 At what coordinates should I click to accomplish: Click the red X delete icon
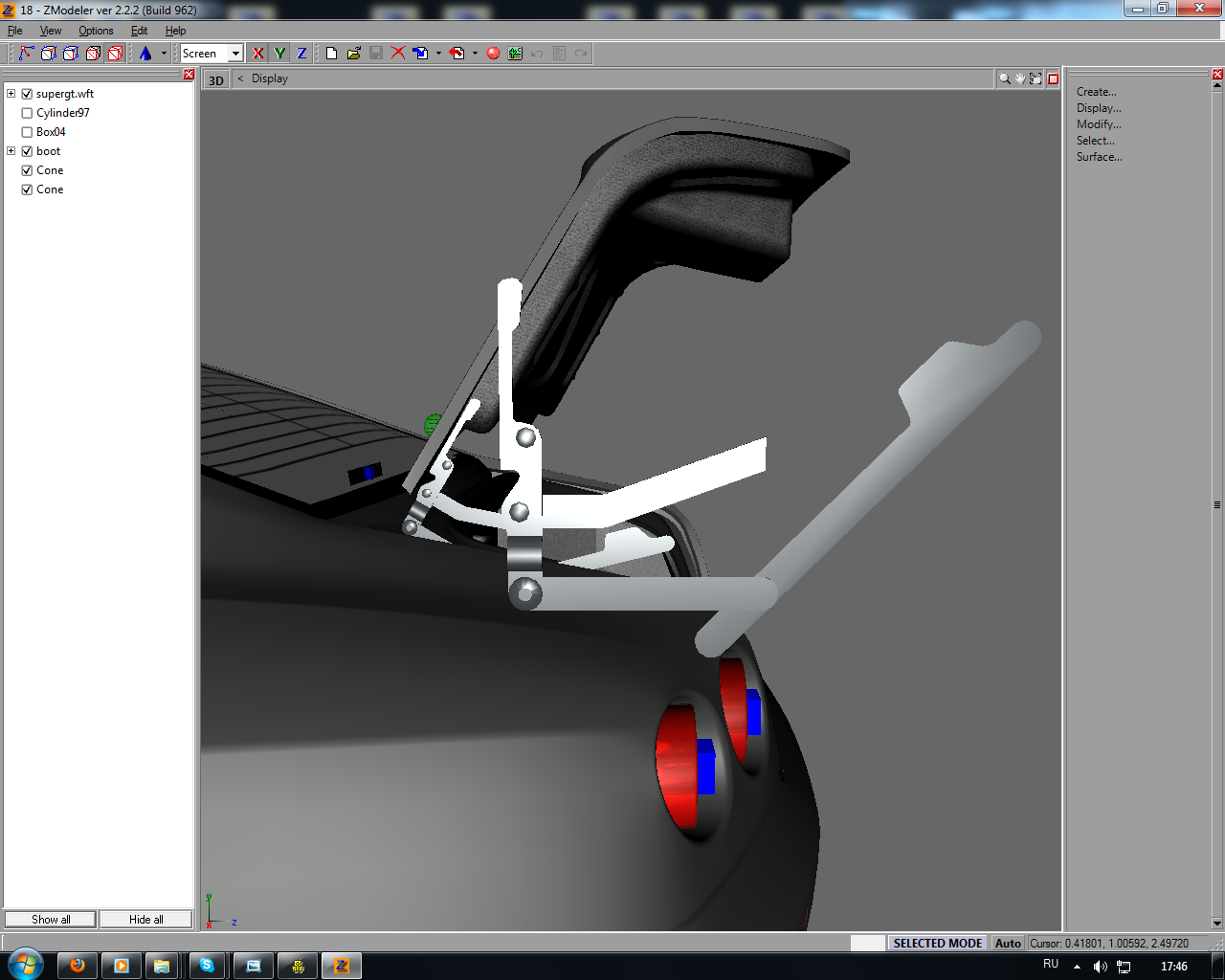398,54
